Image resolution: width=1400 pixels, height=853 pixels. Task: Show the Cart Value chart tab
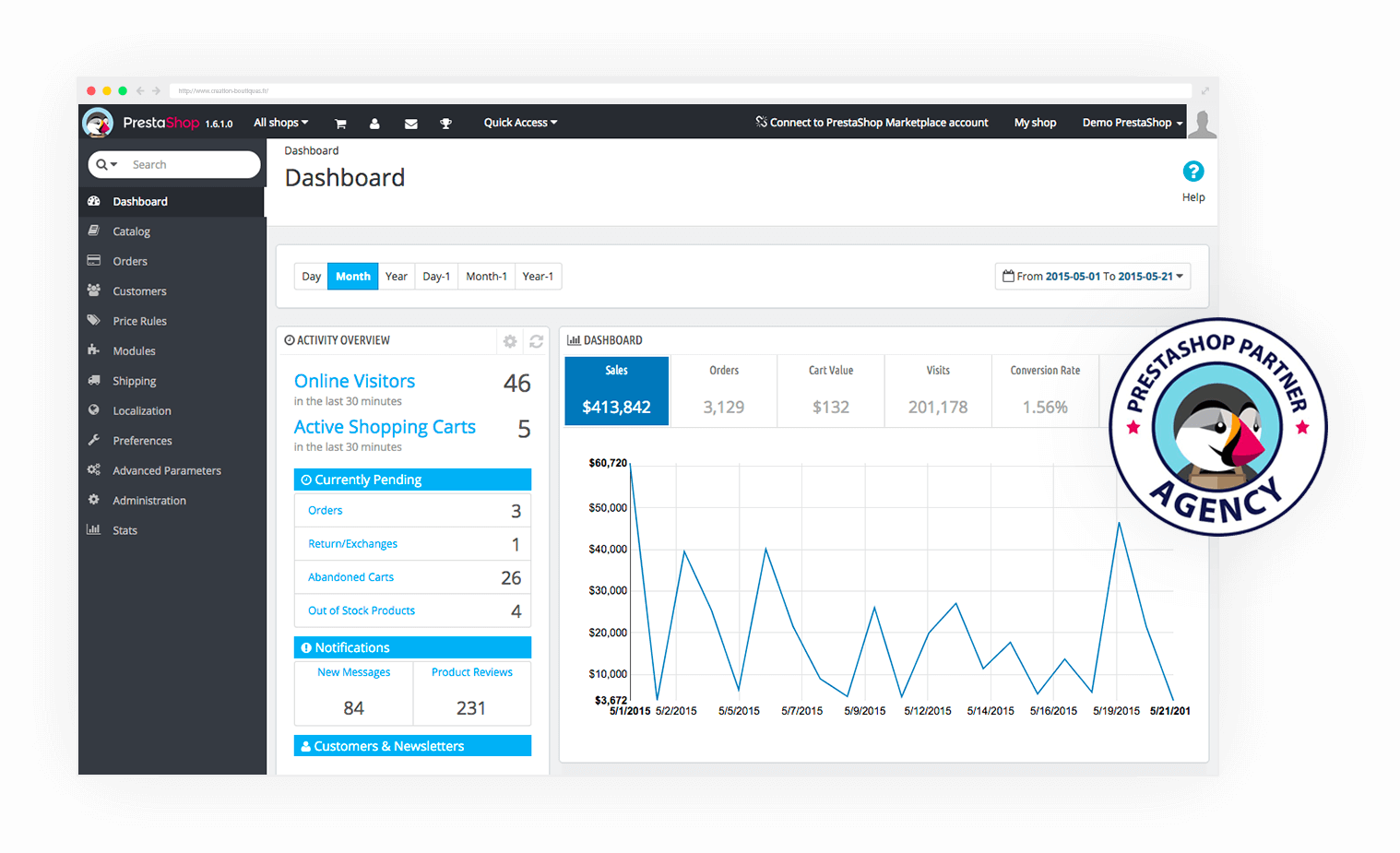pyautogui.click(x=831, y=391)
